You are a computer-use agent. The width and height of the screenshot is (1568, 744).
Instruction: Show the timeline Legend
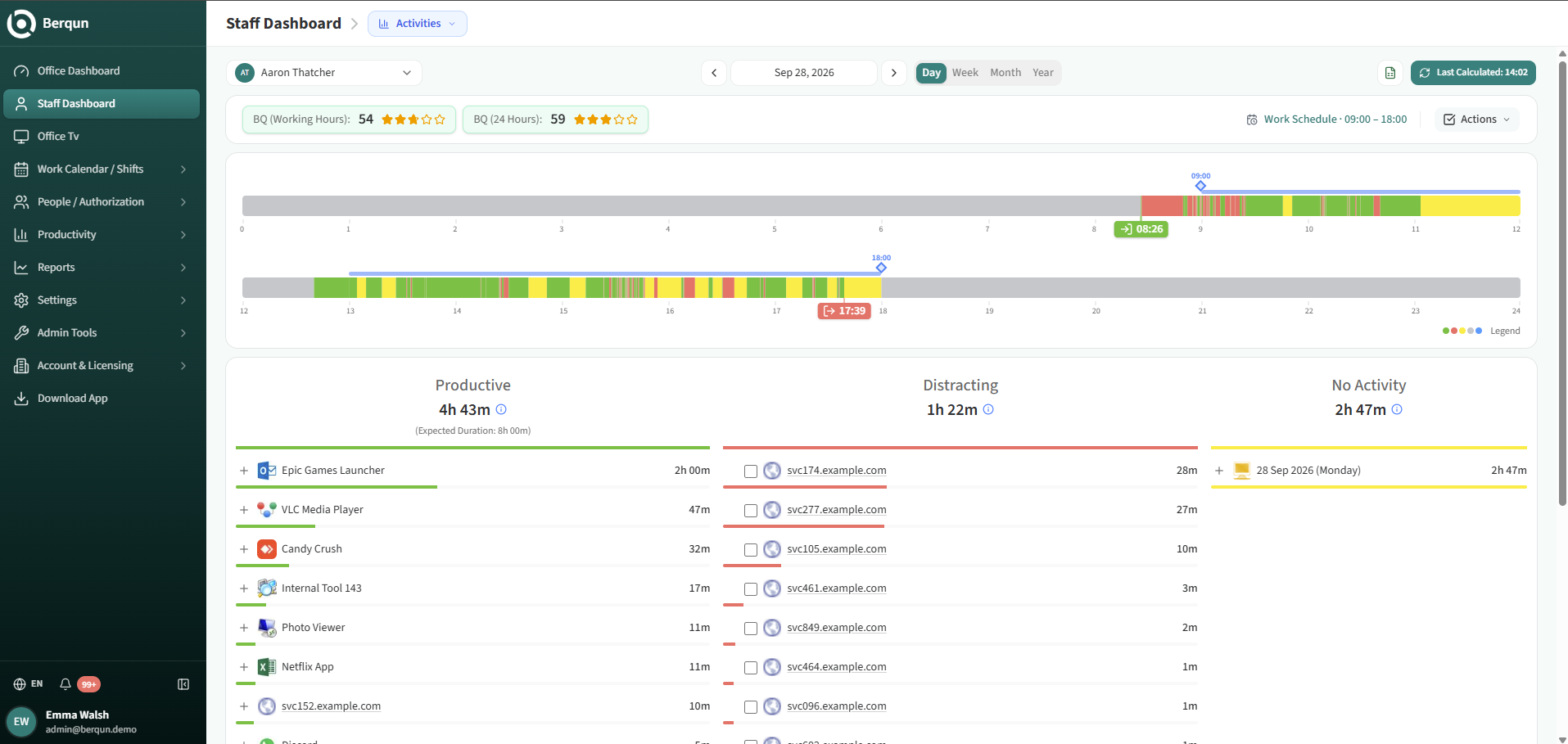coord(1481,331)
